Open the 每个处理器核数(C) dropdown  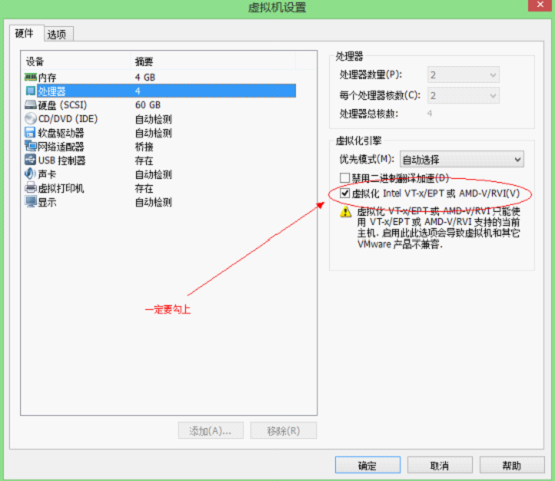(463, 96)
